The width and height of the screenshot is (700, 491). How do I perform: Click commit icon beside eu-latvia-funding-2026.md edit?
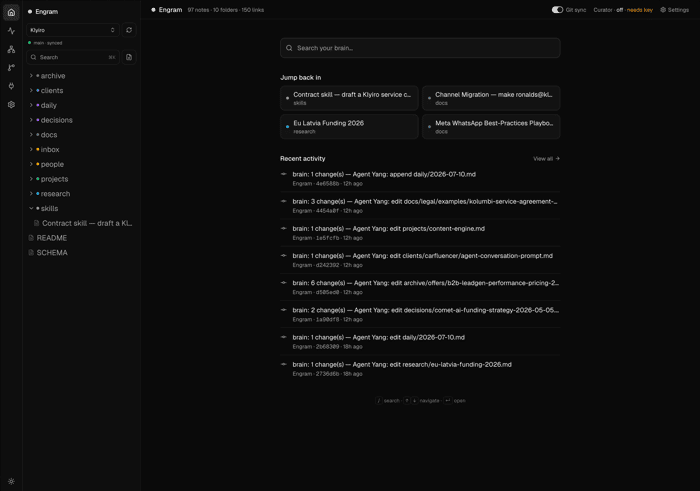283,364
